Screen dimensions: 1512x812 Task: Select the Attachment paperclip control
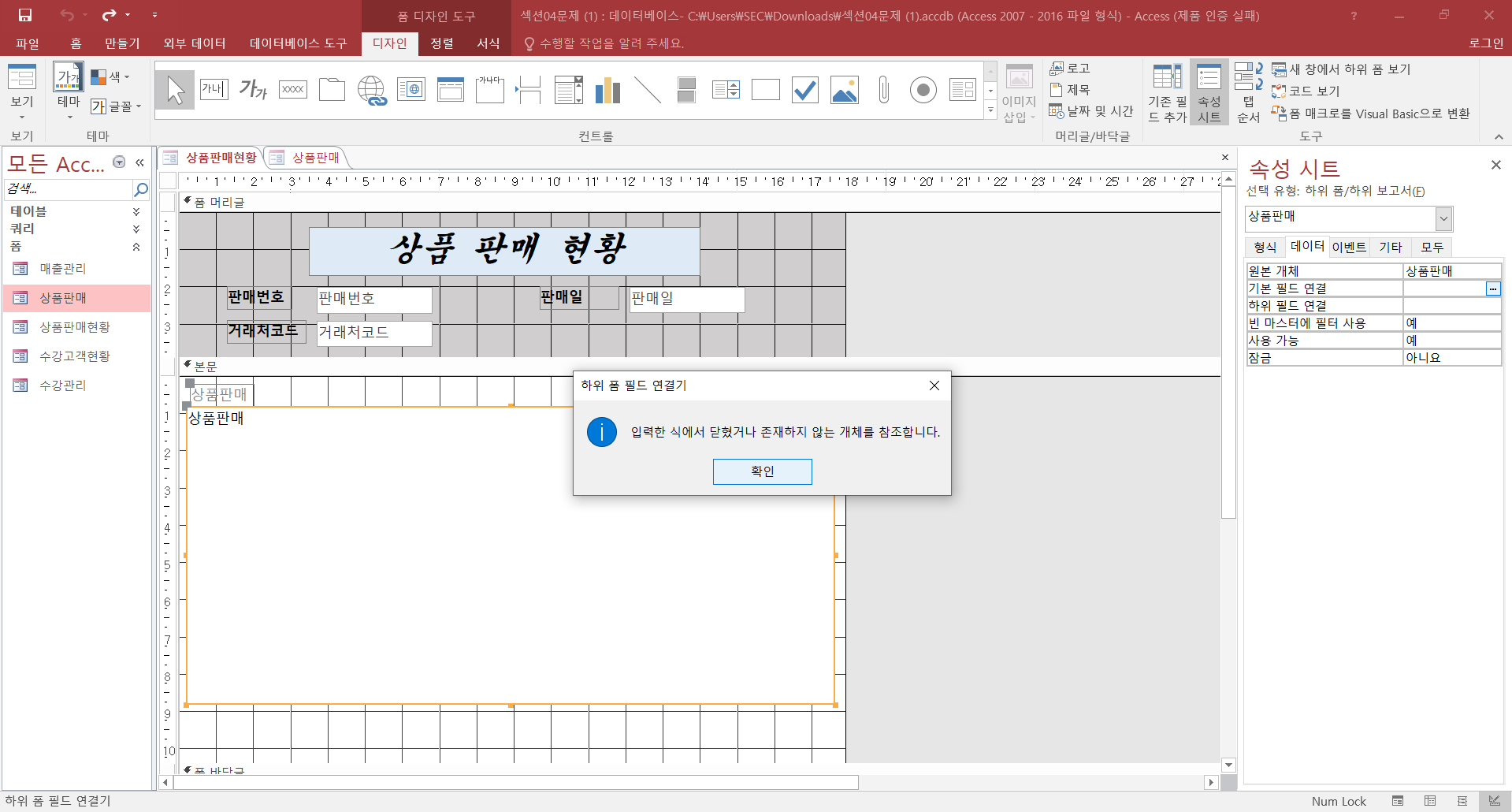(x=883, y=90)
